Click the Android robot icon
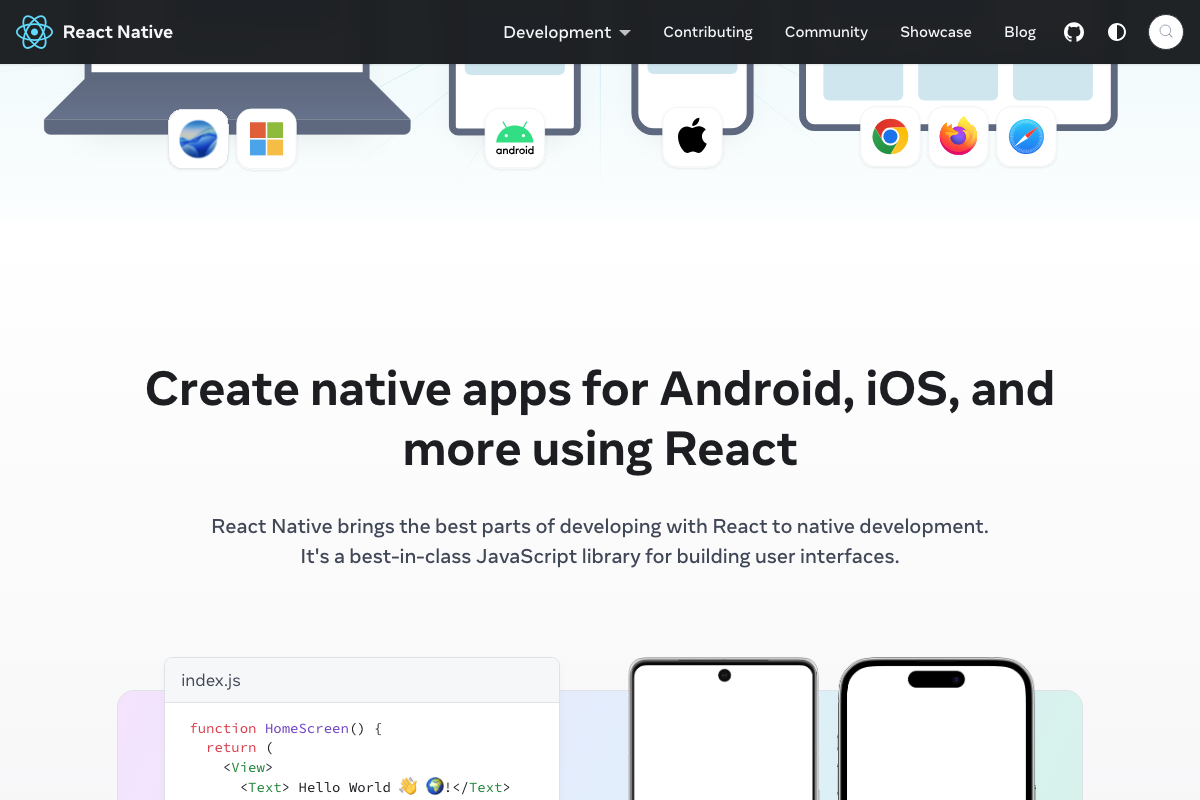 pyautogui.click(x=515, y=138)
